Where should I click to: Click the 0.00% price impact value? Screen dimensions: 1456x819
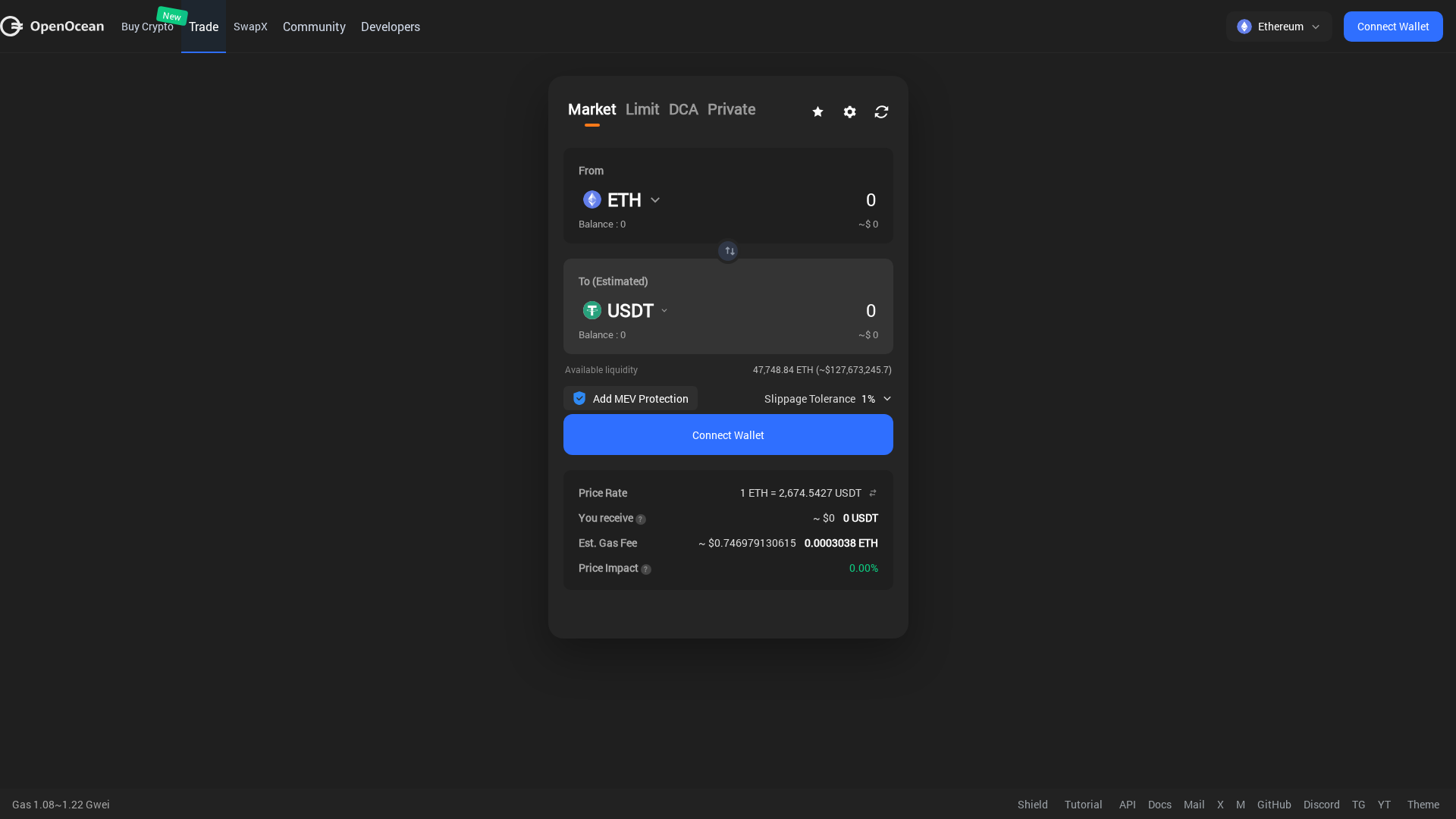point(864,568)
